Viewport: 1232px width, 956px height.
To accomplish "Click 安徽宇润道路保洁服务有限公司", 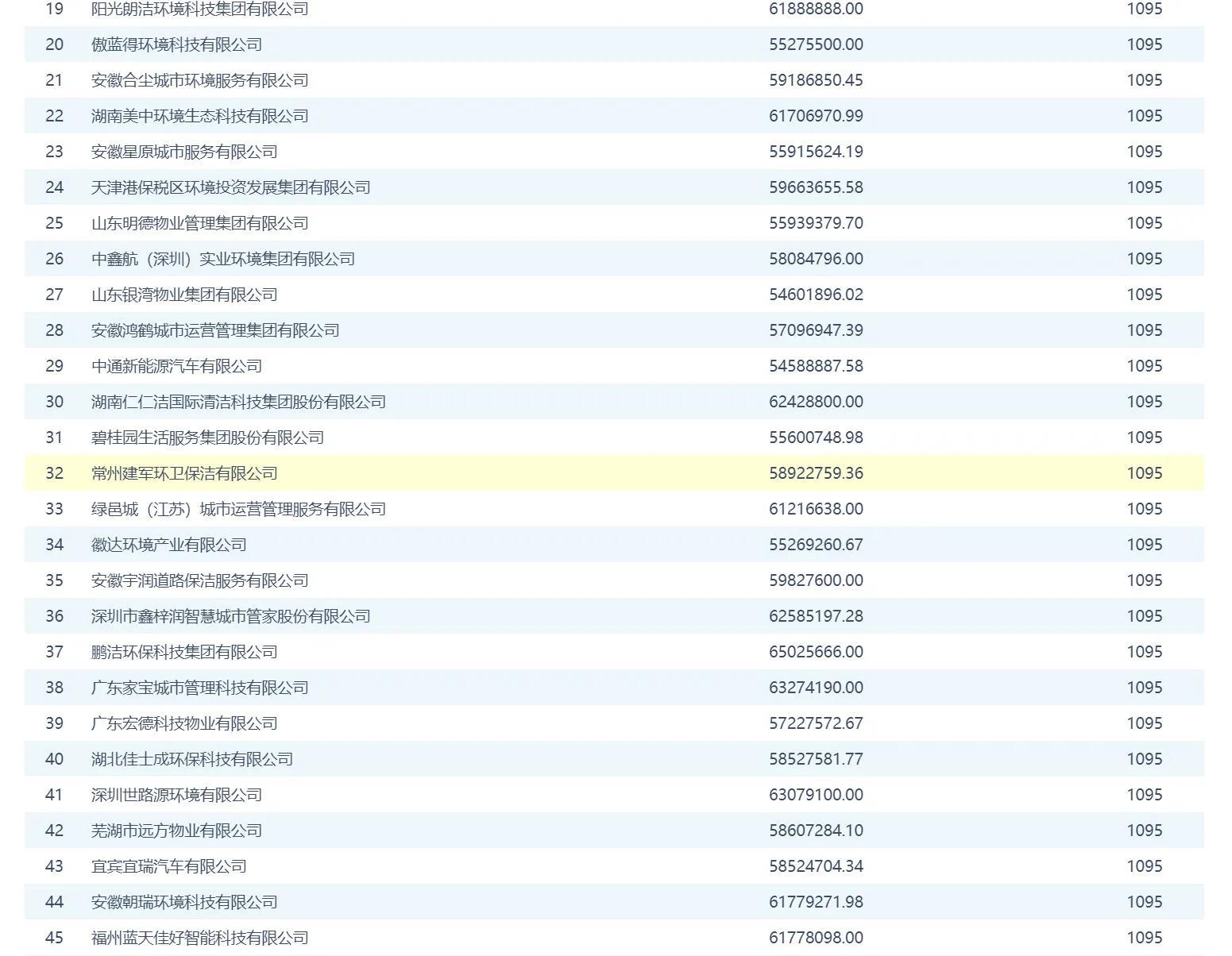I will coord(199,580).
